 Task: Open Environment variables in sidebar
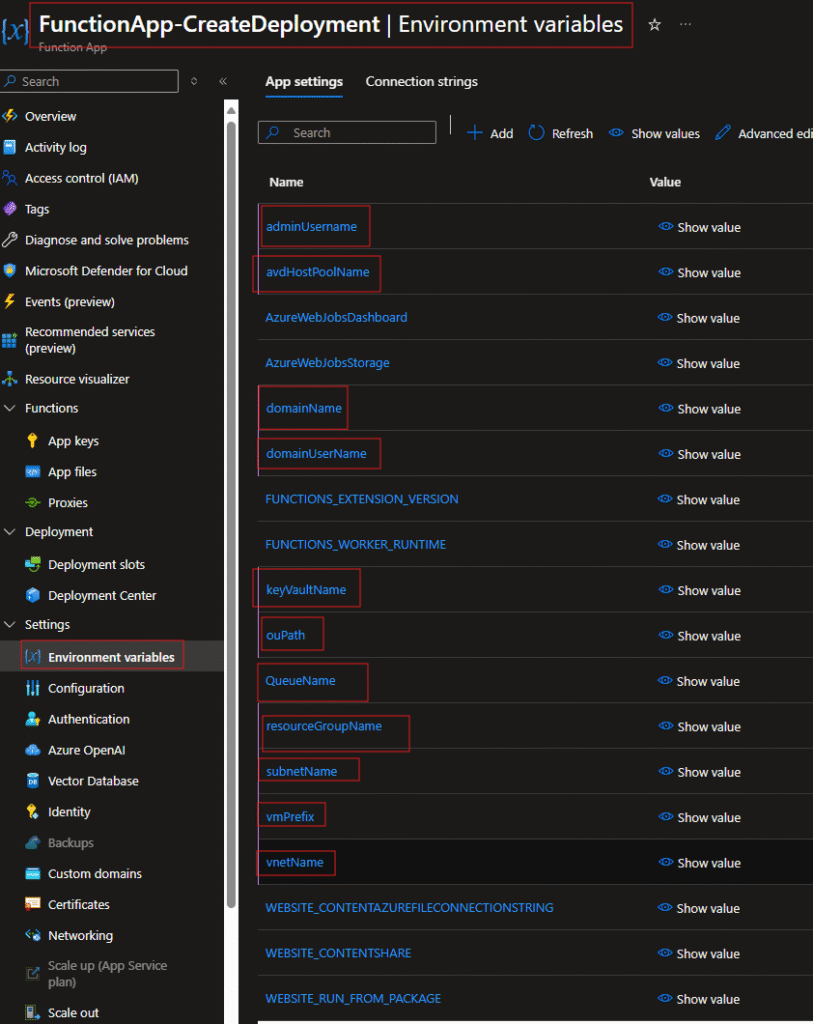pyautogui.click(x=111, y=657)
